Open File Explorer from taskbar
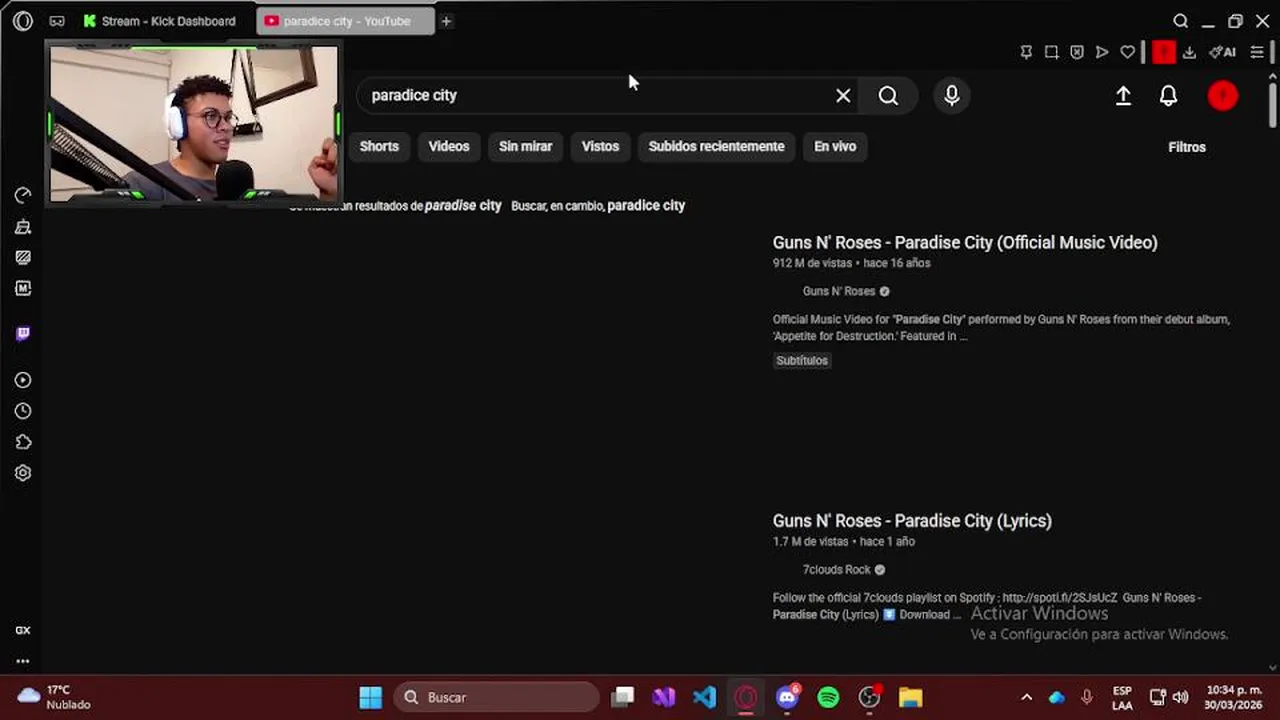 910,697
